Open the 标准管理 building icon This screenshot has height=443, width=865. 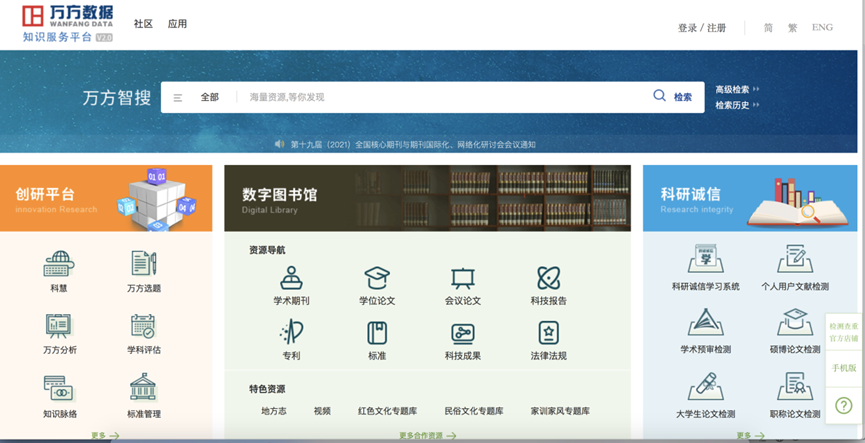[x=143, y=387]
